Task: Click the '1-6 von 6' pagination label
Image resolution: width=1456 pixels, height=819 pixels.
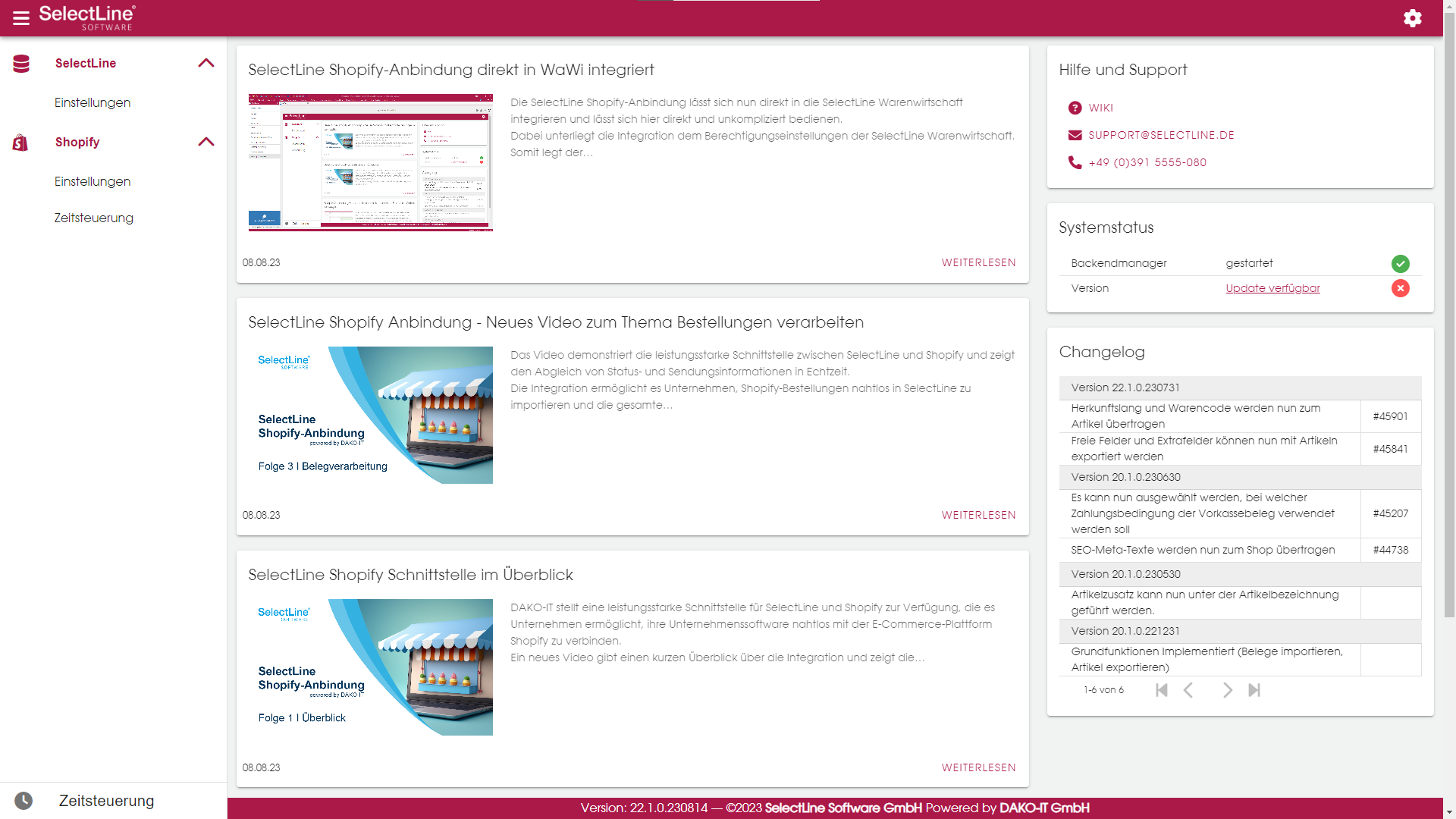Action: point(1103,690)
